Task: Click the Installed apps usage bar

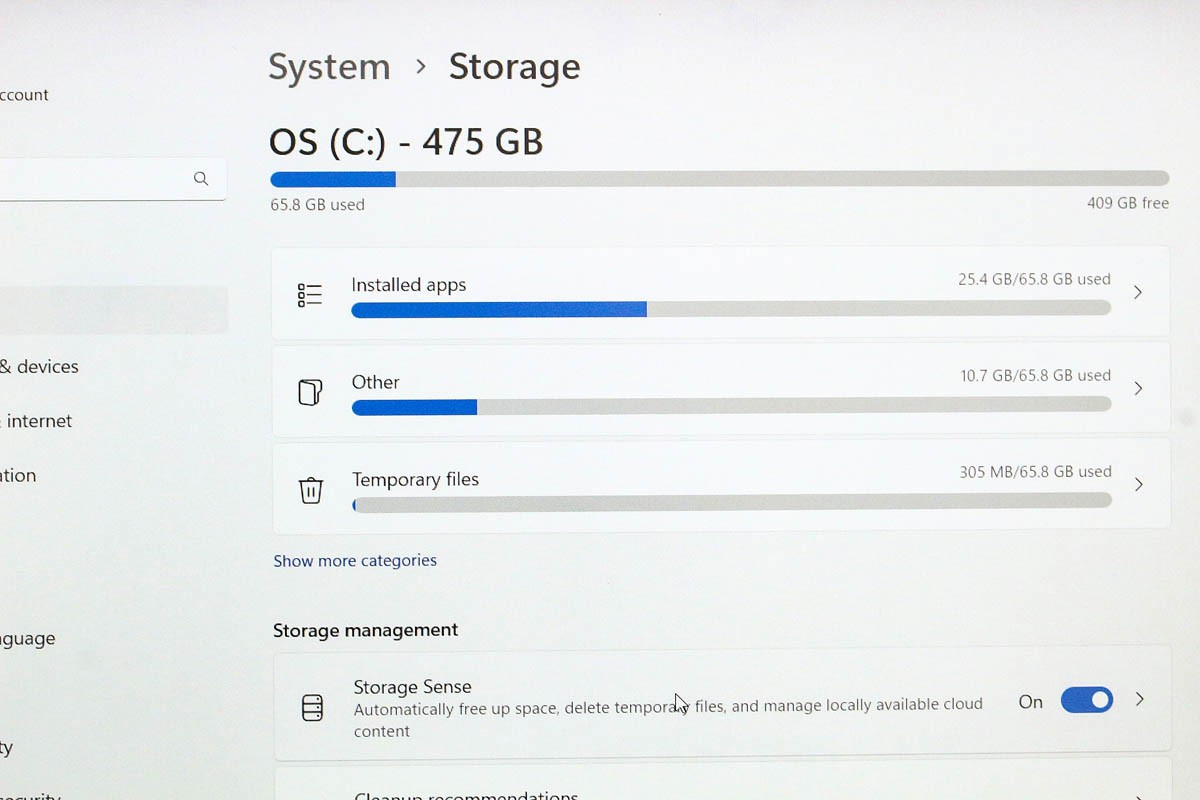Action: (730, 309)
